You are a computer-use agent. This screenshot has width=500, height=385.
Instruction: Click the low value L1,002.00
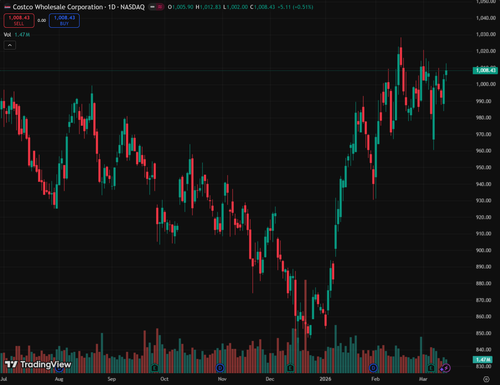(x=235, y=7)
